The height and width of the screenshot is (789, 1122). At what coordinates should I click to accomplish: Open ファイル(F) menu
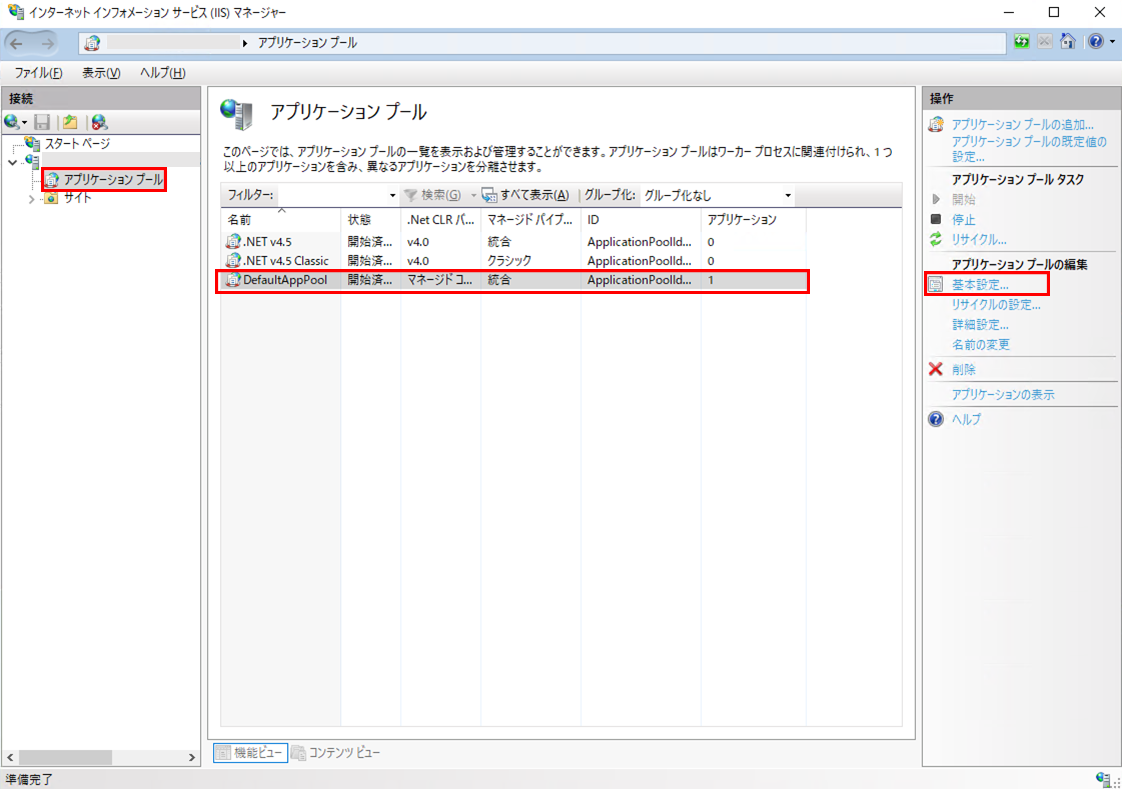[x=39, y=73]
